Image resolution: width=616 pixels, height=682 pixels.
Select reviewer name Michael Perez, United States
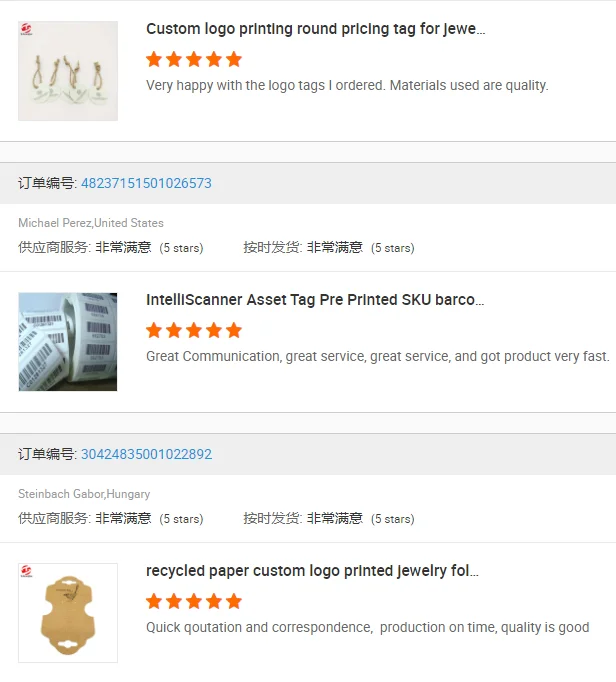tap(91, 223)
